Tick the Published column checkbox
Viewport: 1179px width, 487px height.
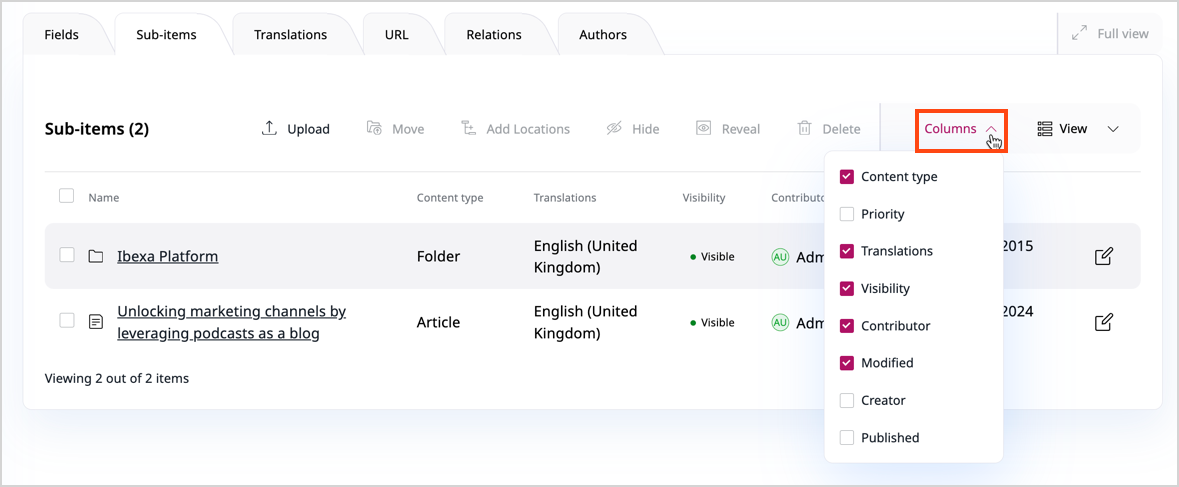pos(847,437)
